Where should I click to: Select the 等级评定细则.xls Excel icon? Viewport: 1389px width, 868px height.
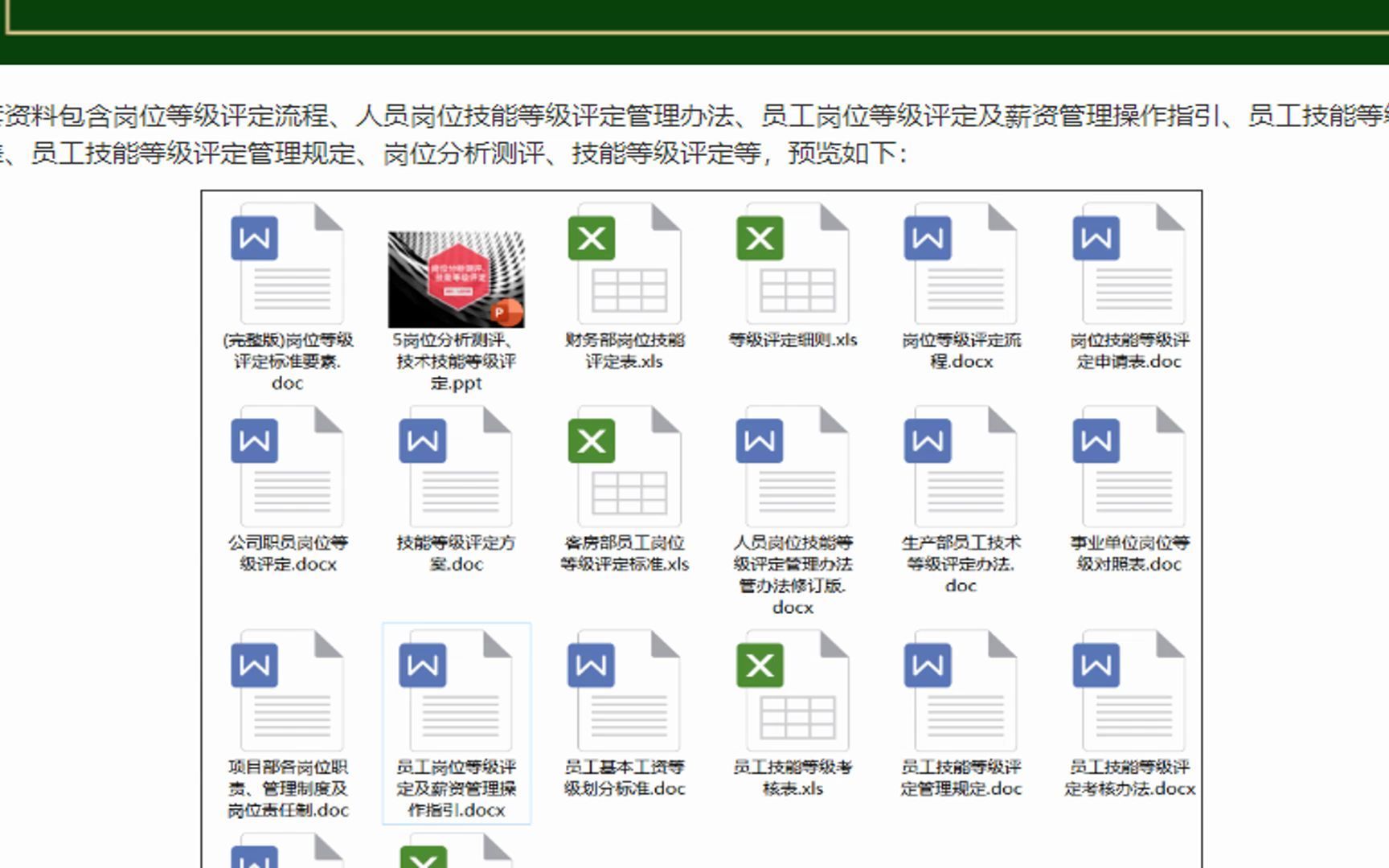[793, 264]
